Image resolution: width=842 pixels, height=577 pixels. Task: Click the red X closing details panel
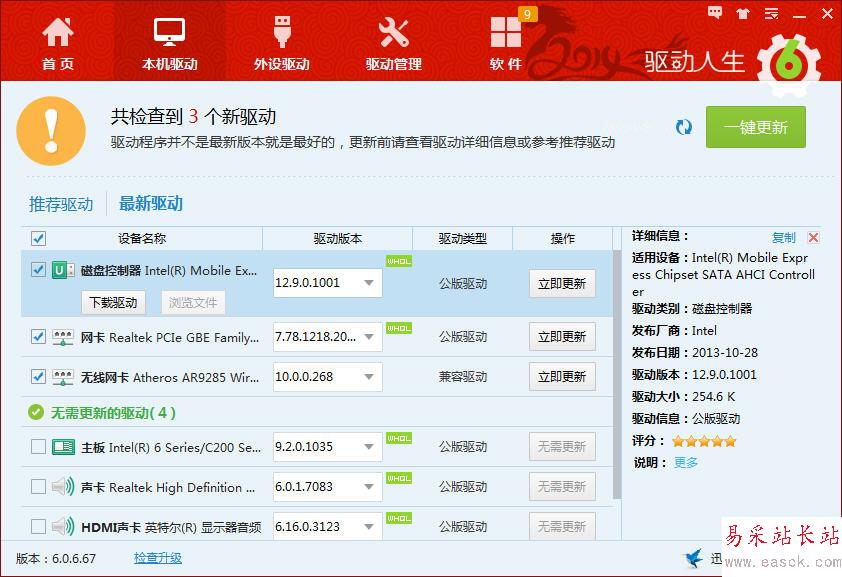(x=814, y=237)
